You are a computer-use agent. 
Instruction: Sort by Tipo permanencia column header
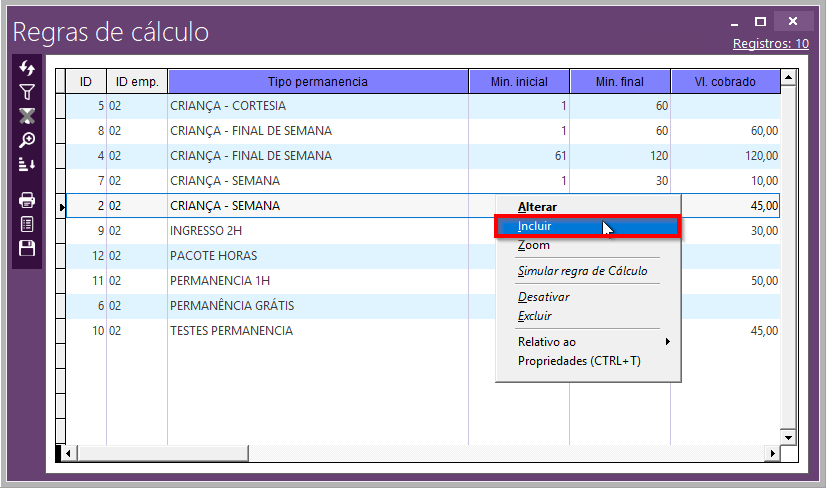tap(318, 82)
